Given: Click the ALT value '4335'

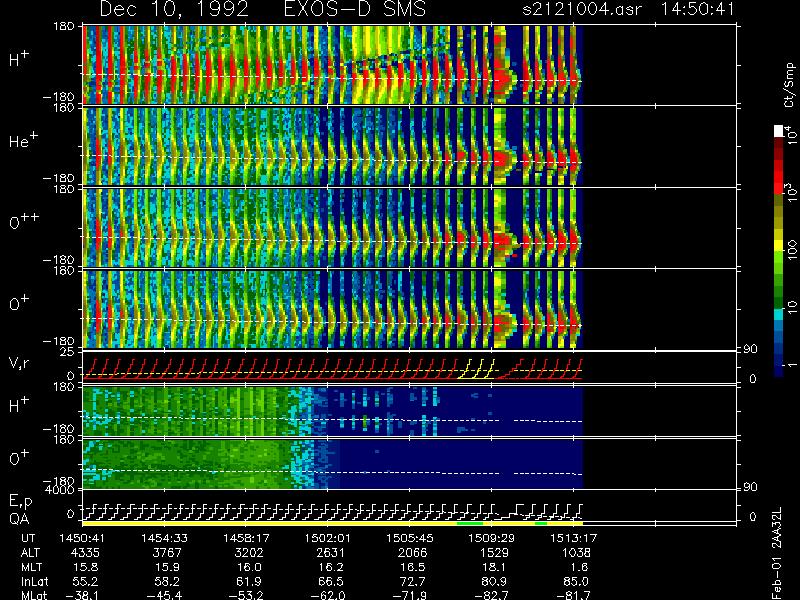Looking at the screenshot, I should coord(86,553).
